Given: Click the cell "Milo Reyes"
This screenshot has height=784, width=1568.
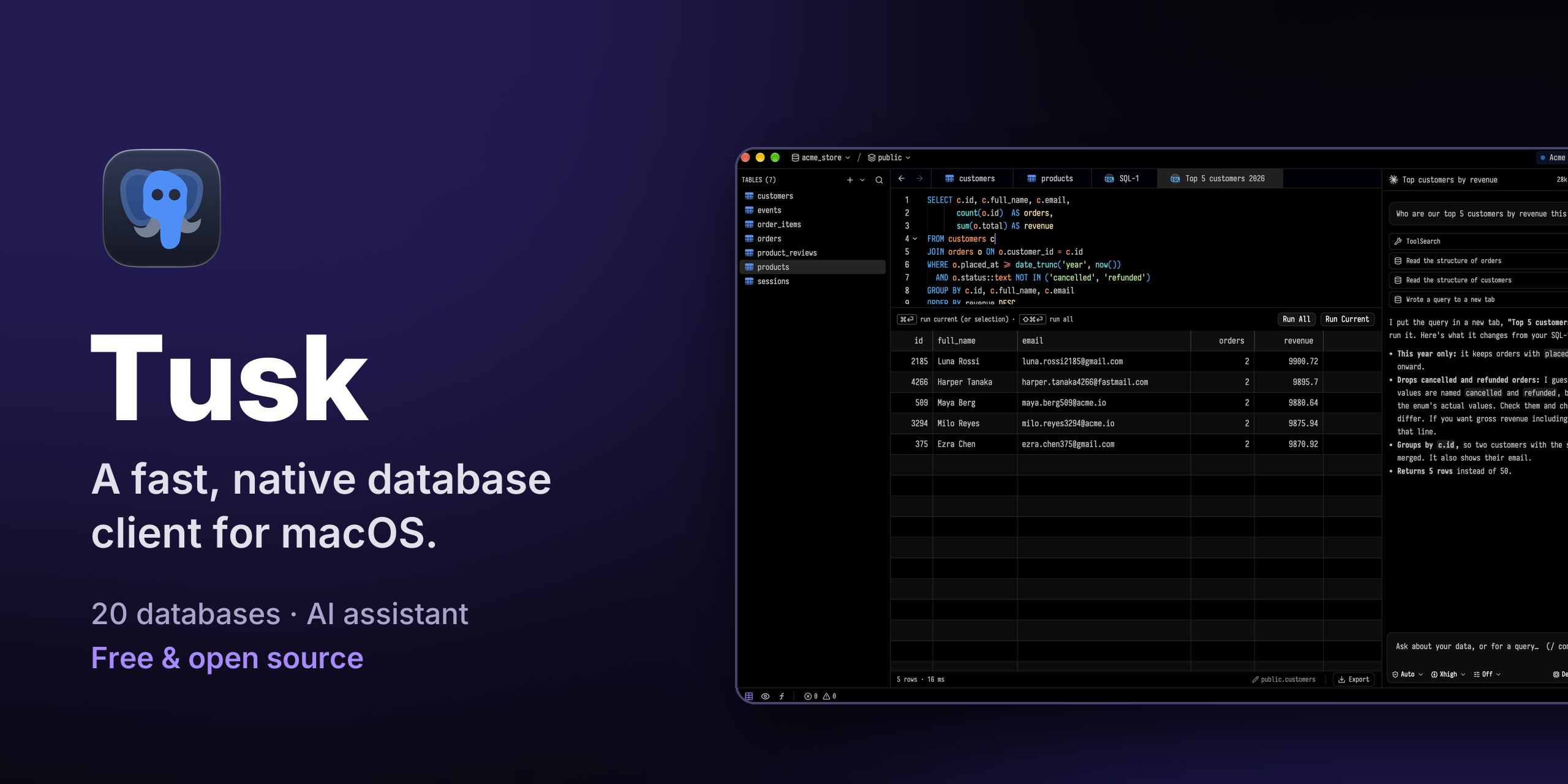Looking at the screenshot, I should point(974,423).
